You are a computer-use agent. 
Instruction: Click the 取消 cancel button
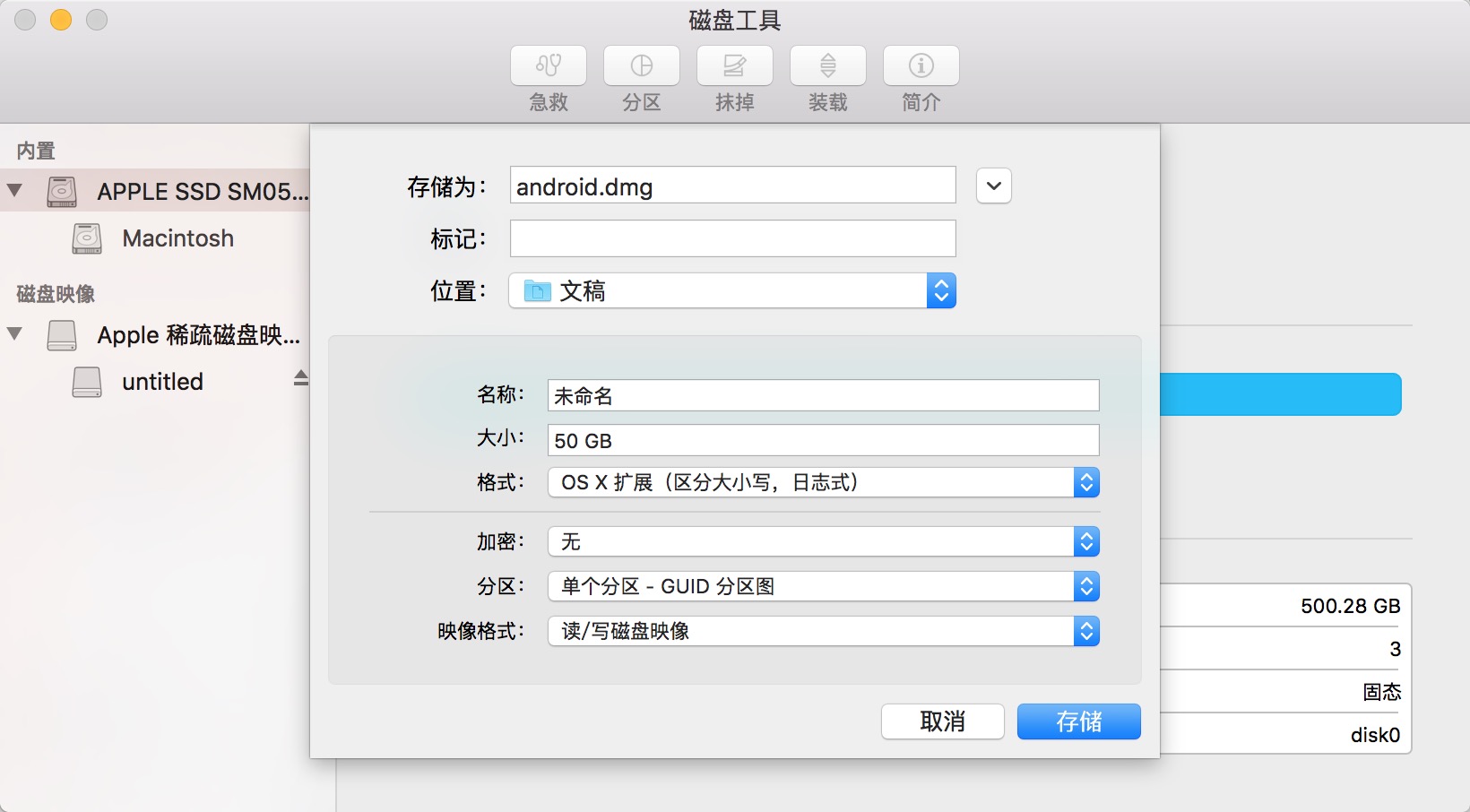[x=943, y=721]
